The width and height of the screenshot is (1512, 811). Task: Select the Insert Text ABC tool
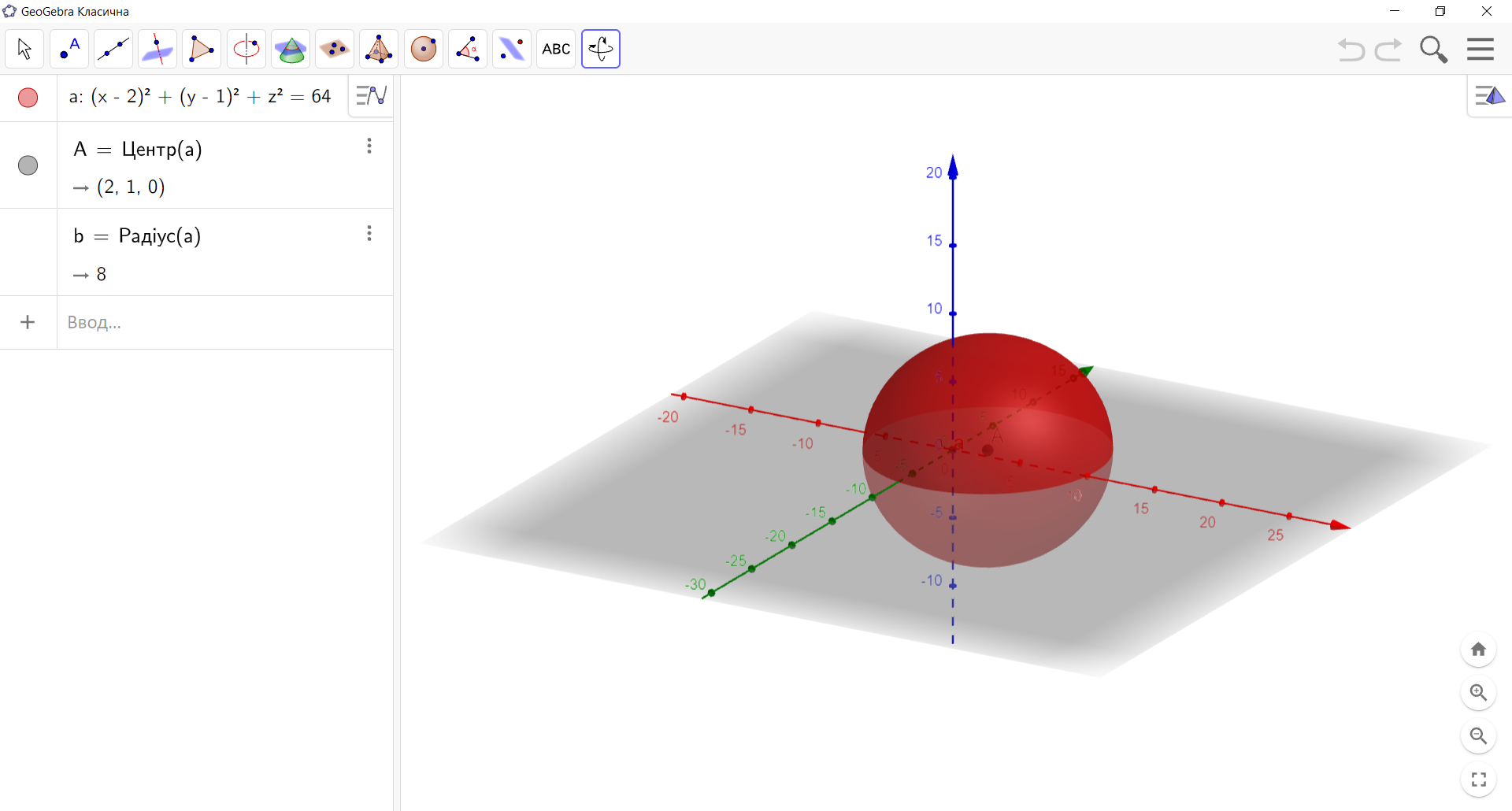point(556,48)
